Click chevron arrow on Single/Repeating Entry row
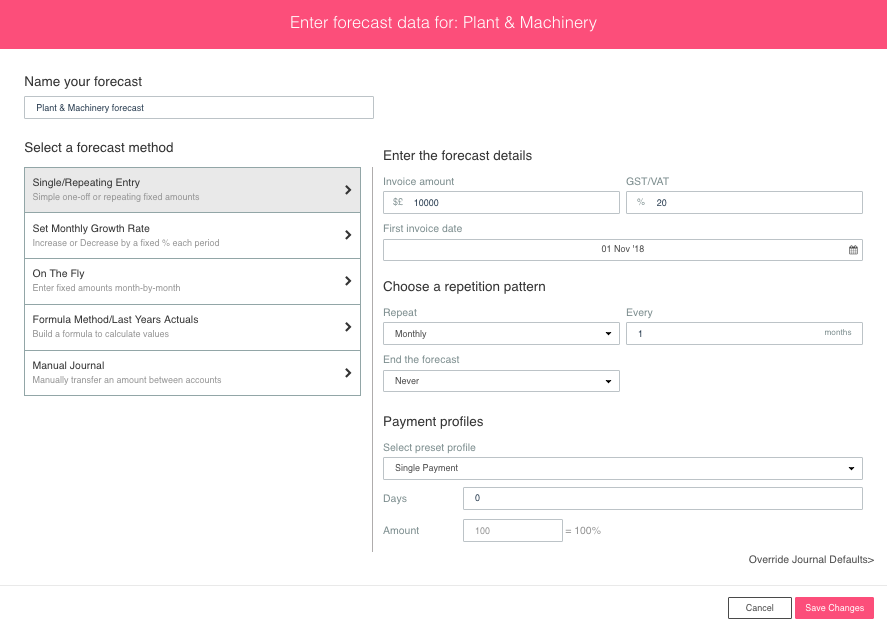Viewport: 887px width, 628px height. pyautogui.click(x=348, y=190)
